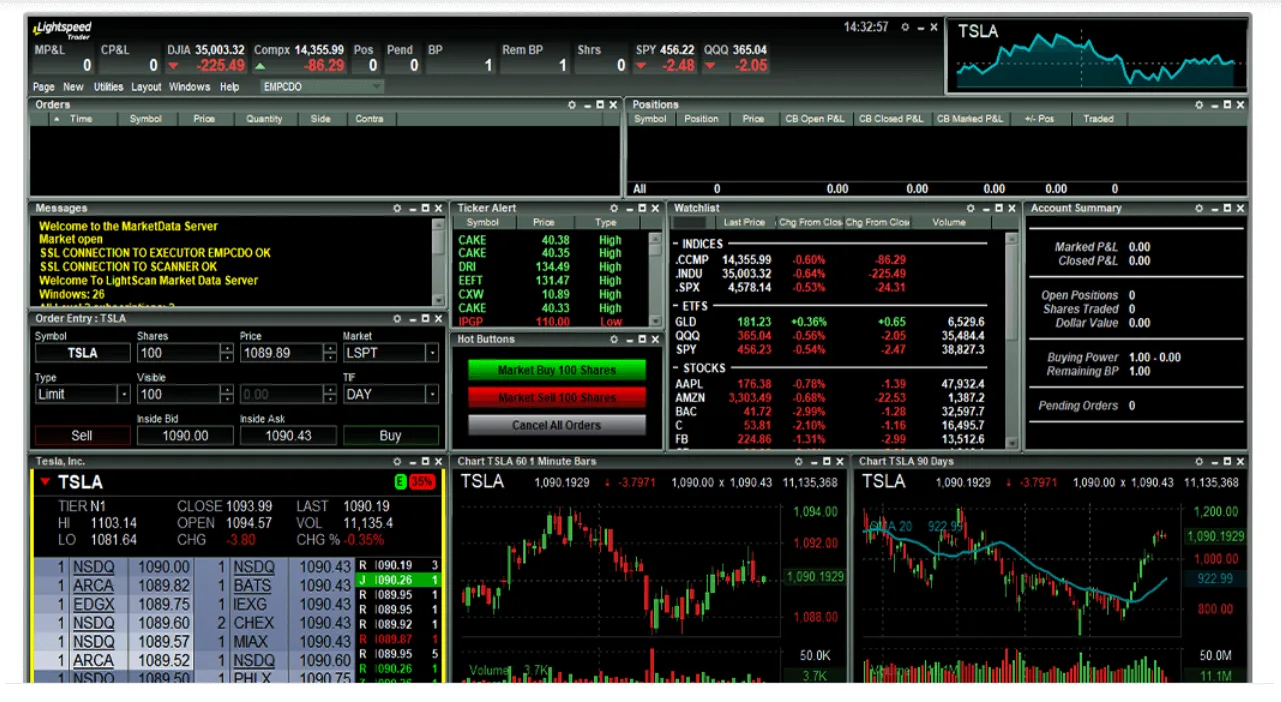
Task: Open the Account Summary settings gear
Action: (1198, 209)
